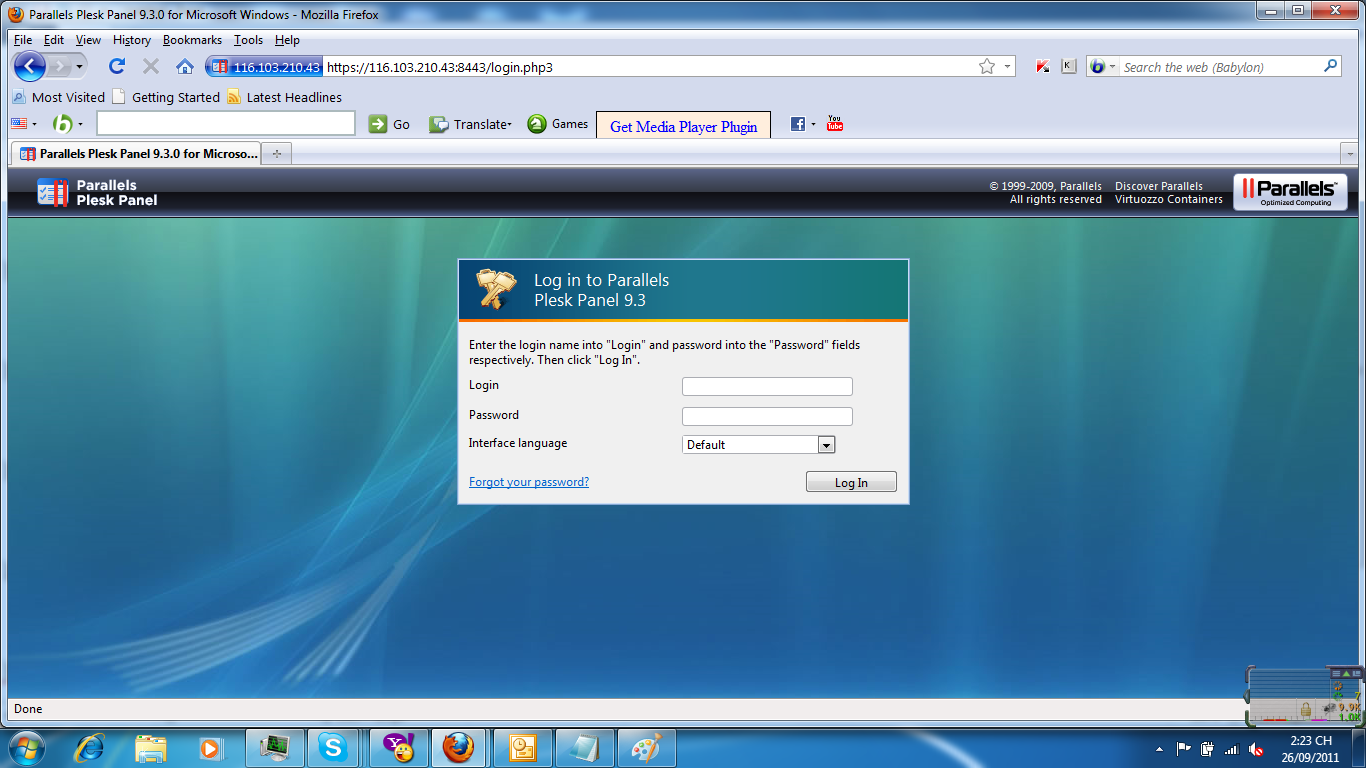The width and height of the screenshot is (1366, 768).
Task: Open the Latest Headlines feed bookmark
Action: click(285, 97)
